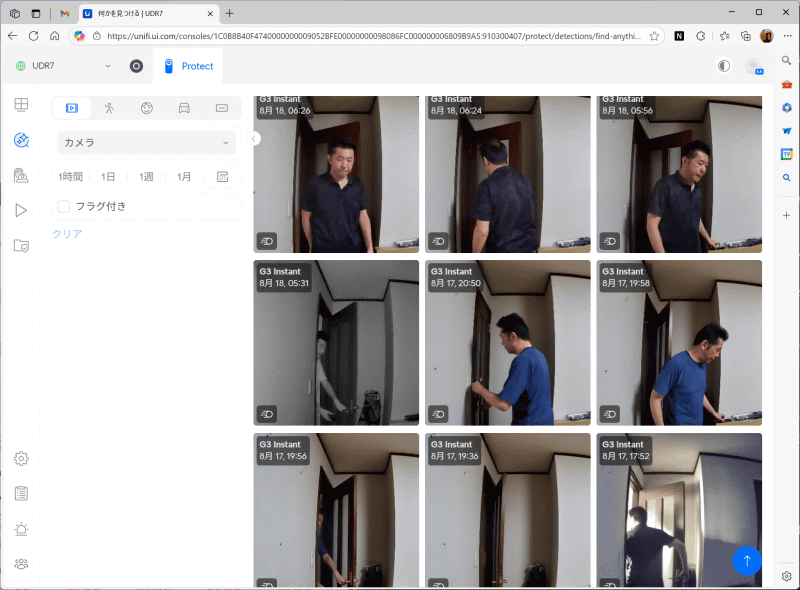Select the license plate detection filter icon
Viewport: 800px width, 590px height.
coord(222,107)
